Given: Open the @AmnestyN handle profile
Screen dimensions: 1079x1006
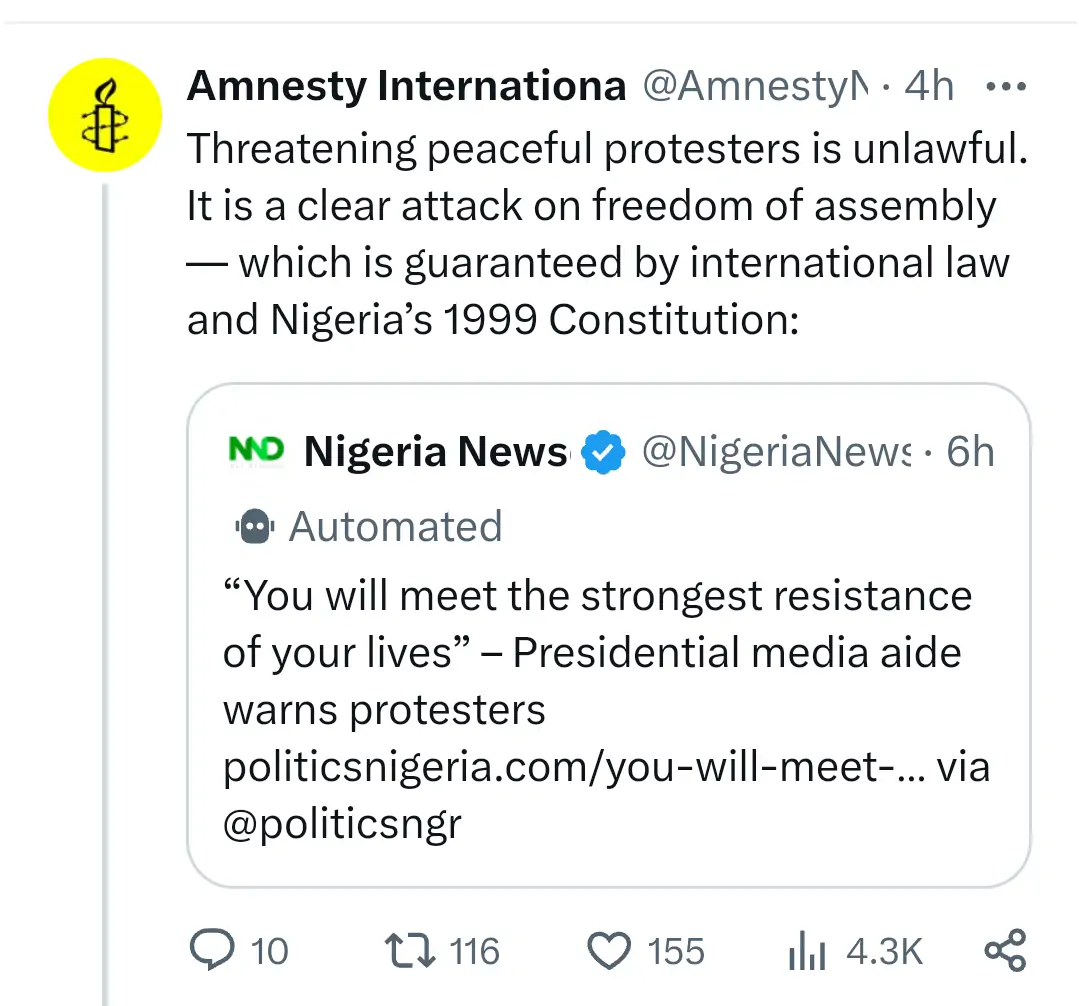Looking at the screenshot, I should (x=755, y=88).
